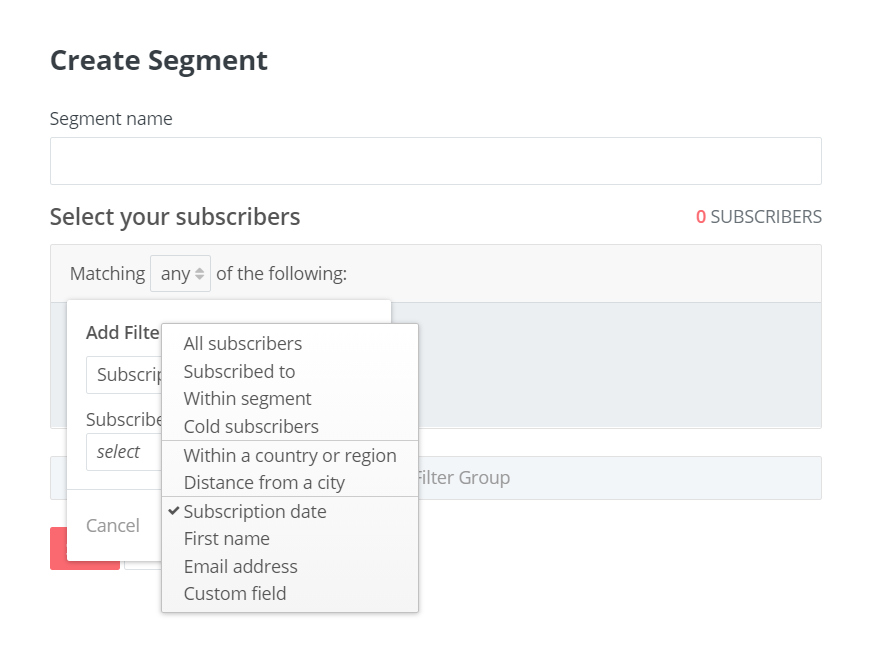Select 'Cold subscribers' filter option
This screenshot has width=870, height=645.
point(251,427)
